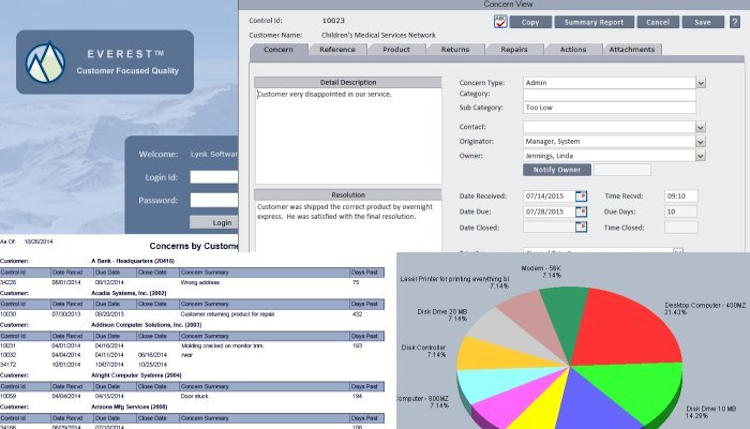750x429 pixels.
Task: Click inside the Resolution text area
Action: click(348, 226)
